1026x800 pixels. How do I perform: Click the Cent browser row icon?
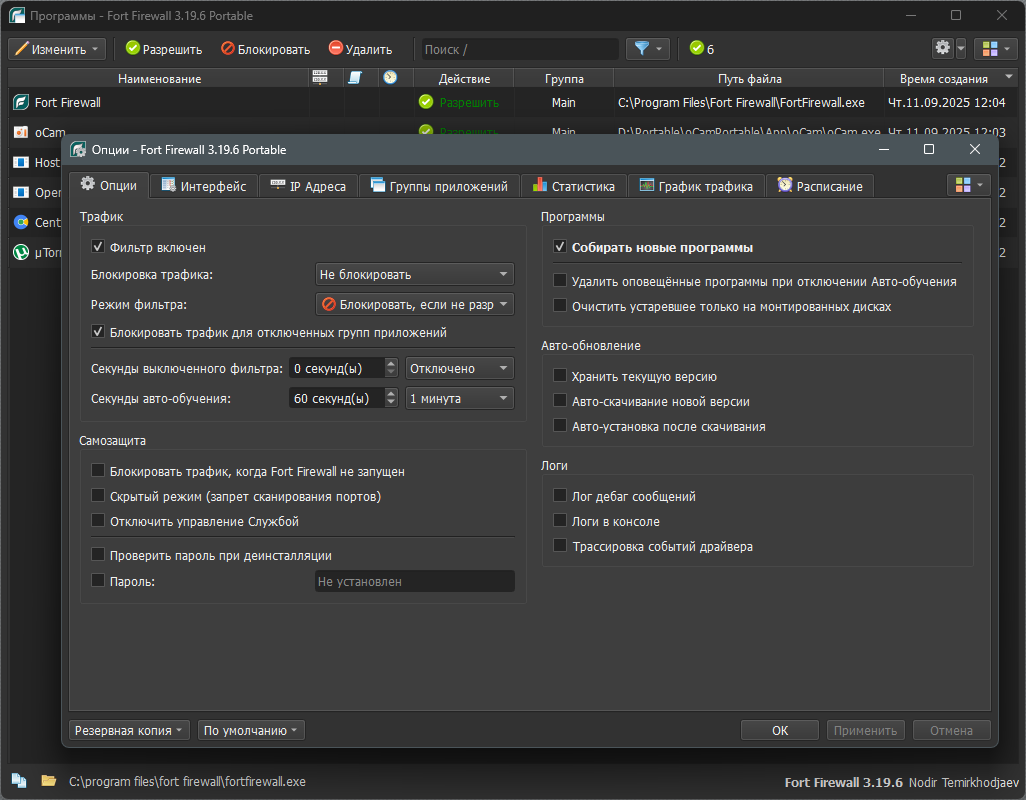21,222
